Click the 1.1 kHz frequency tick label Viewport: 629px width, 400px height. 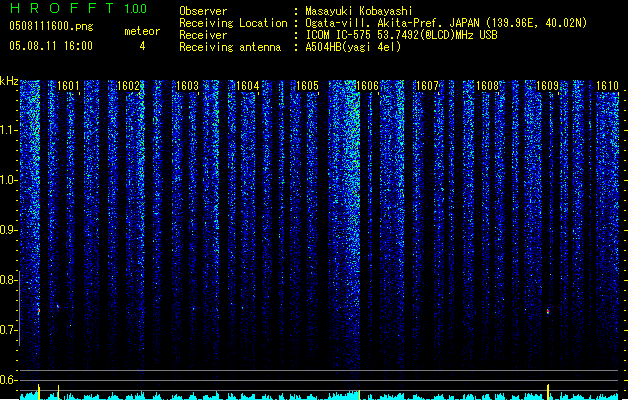[x=8, y=130]
